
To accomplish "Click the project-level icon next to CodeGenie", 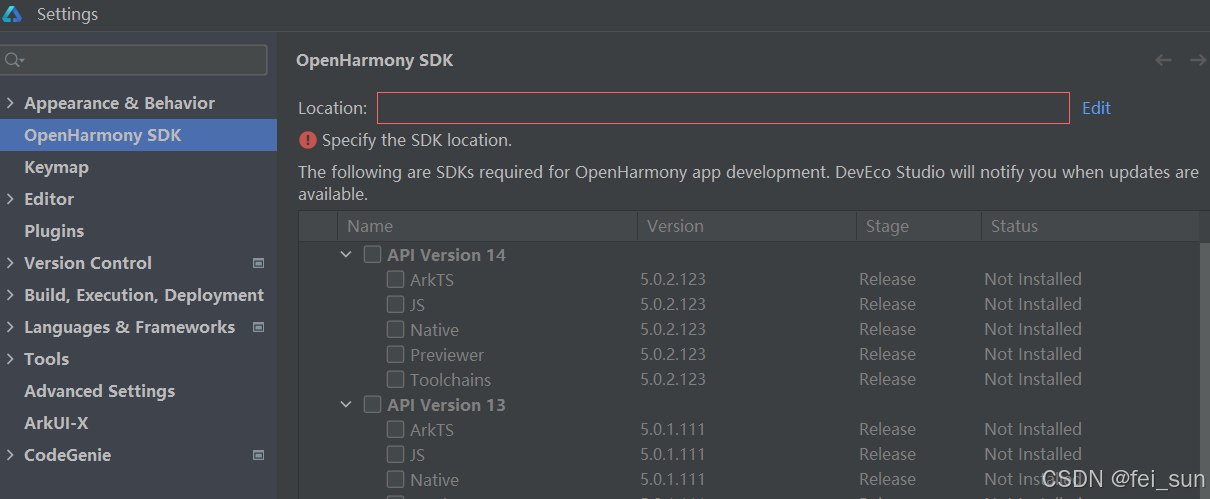I will pyautogui.click(x=258, y=455).
